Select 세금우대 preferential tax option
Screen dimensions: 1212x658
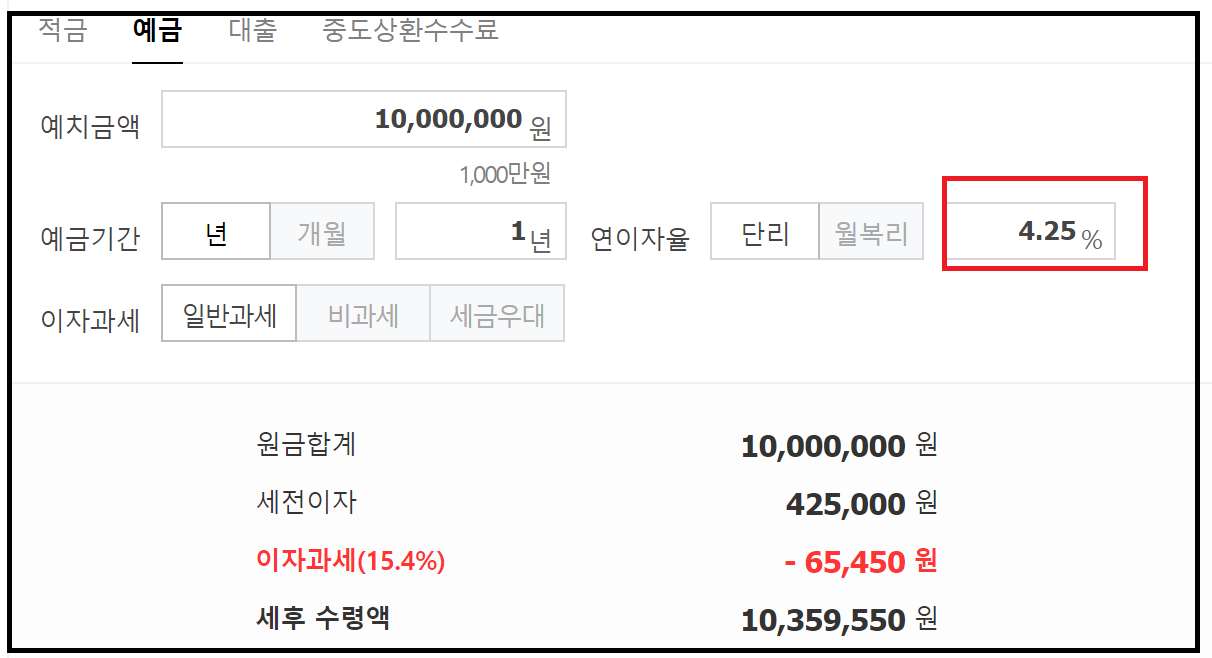(497, 313)
